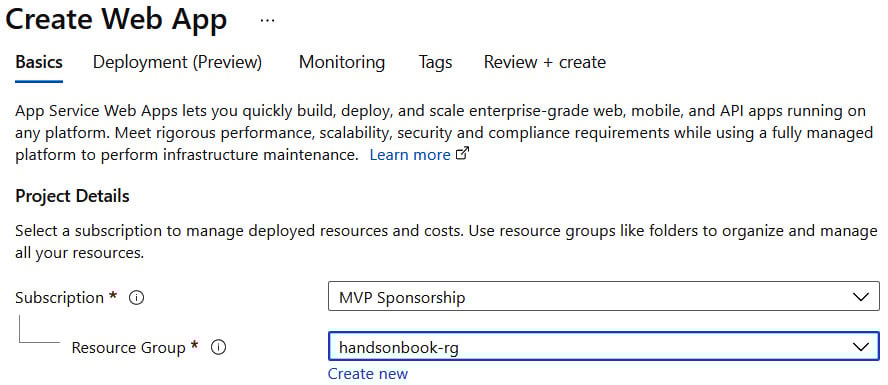Expand the Resource Group chevron arrow
Viewport: 888px width, 385px height.
(861, 346)
